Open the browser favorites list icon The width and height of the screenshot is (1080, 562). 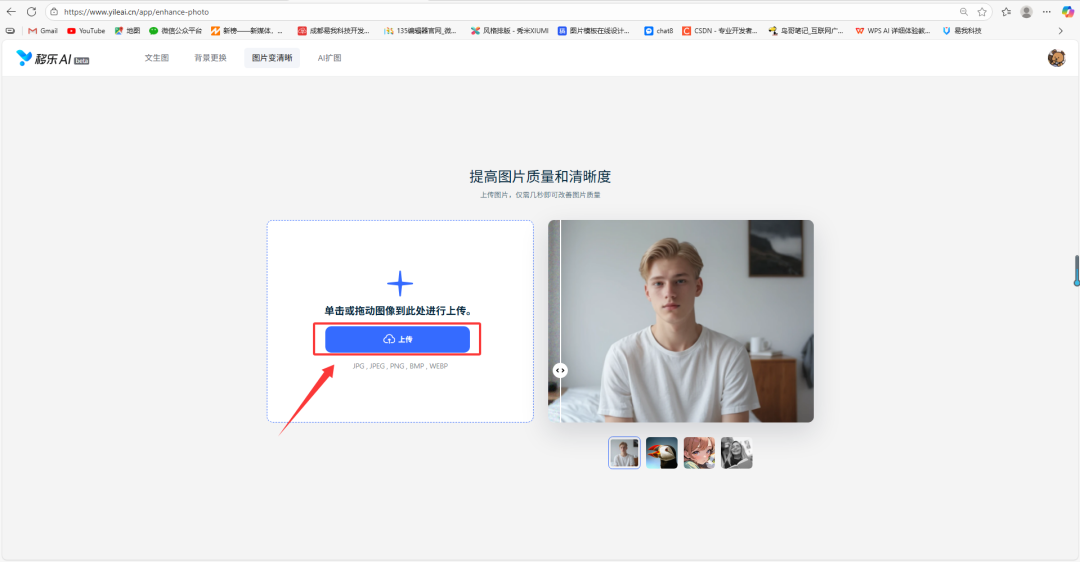[1006, 12]
